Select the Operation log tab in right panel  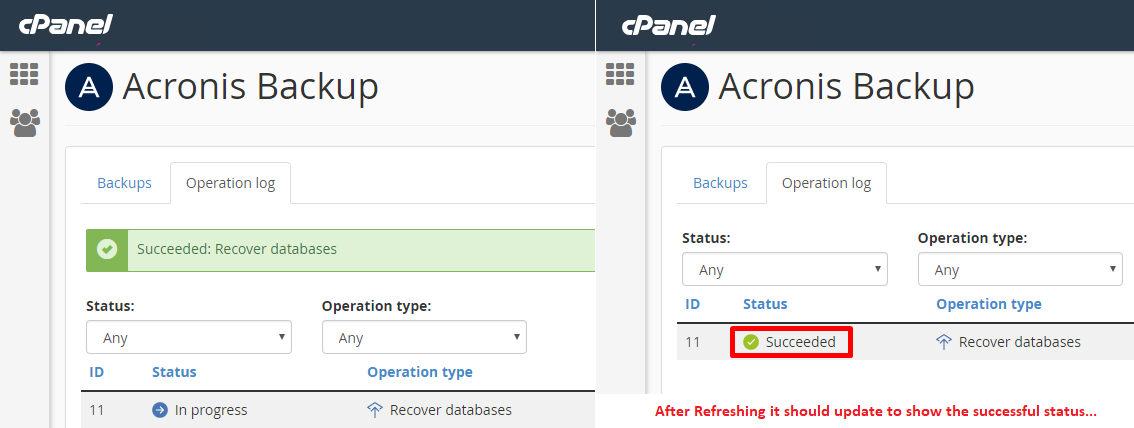(826, 183)
